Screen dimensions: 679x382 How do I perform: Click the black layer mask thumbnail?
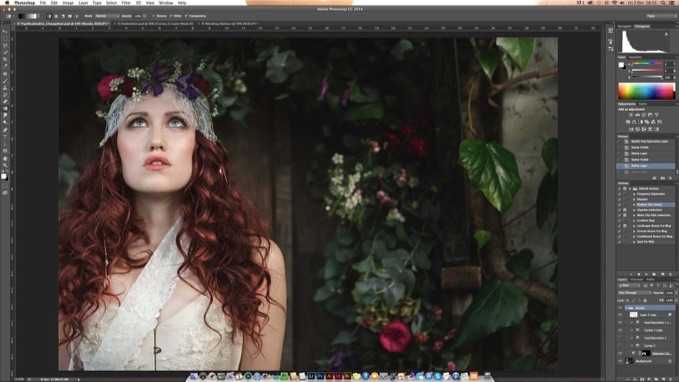pos(646,353)
